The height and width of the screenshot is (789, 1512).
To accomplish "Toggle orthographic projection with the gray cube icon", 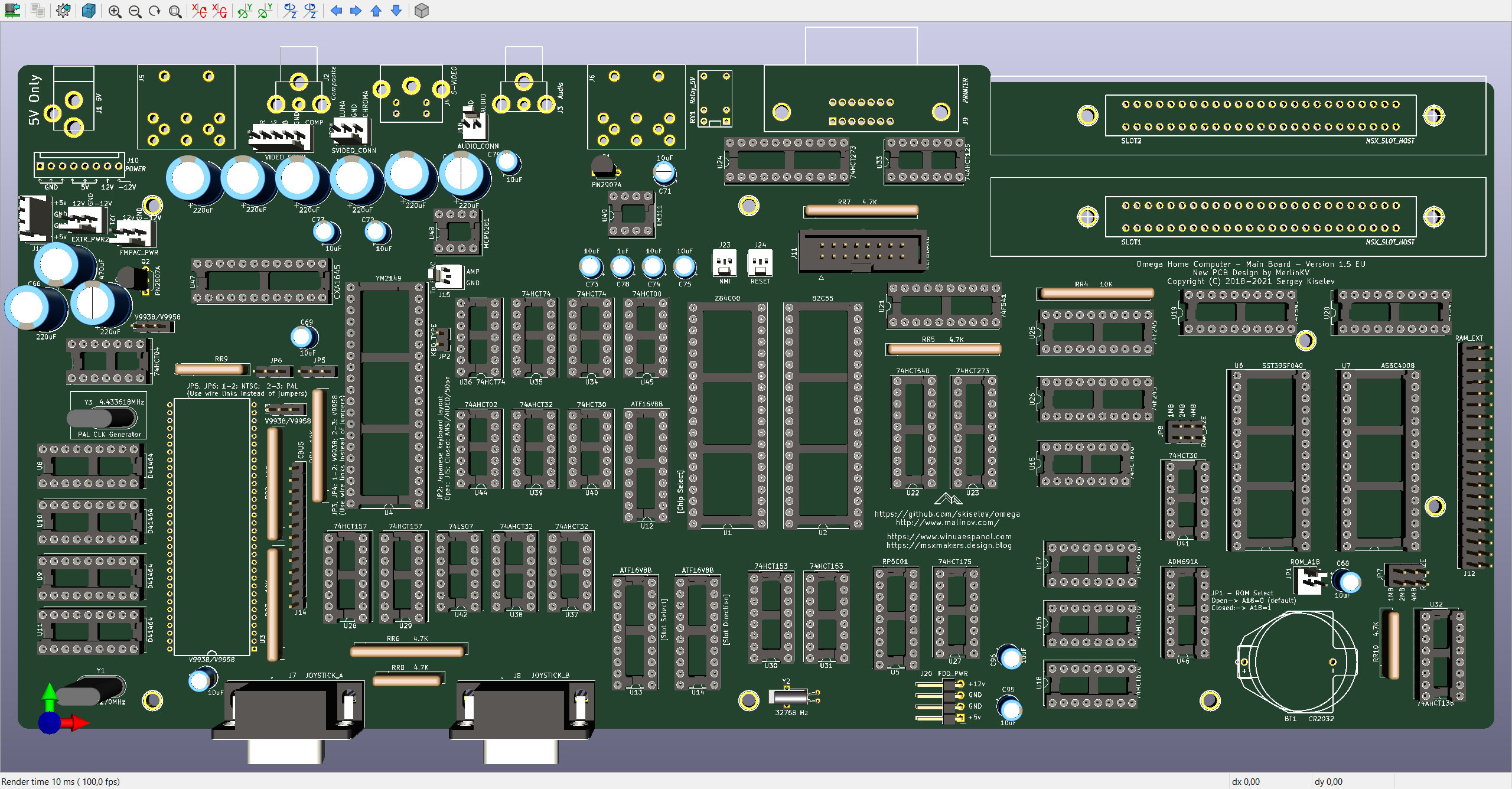I will [x=422, y=11].
